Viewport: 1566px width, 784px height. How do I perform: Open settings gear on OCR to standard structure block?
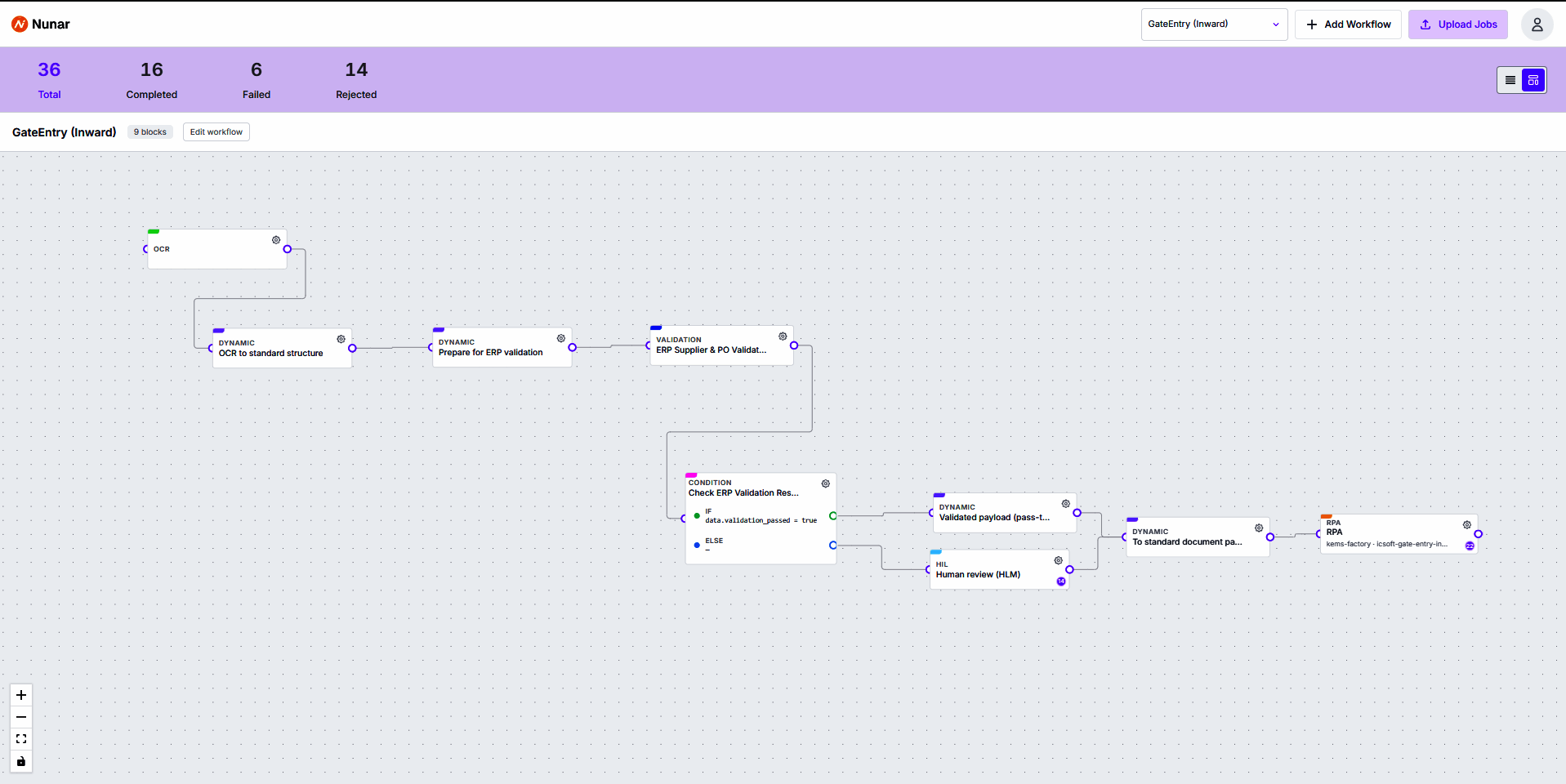(x=341, y=339)
